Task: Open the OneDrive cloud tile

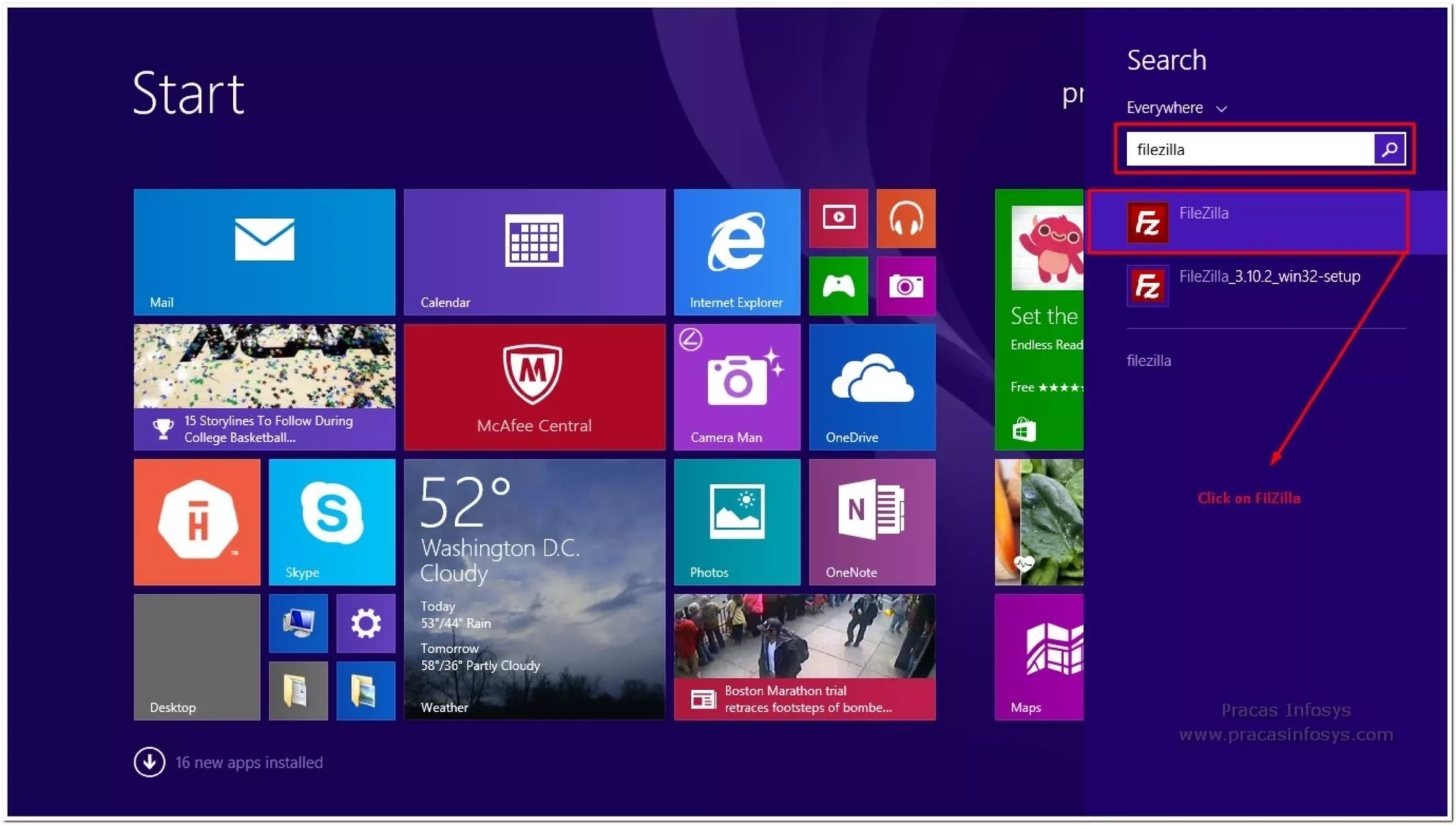Action: click(872, 387)
